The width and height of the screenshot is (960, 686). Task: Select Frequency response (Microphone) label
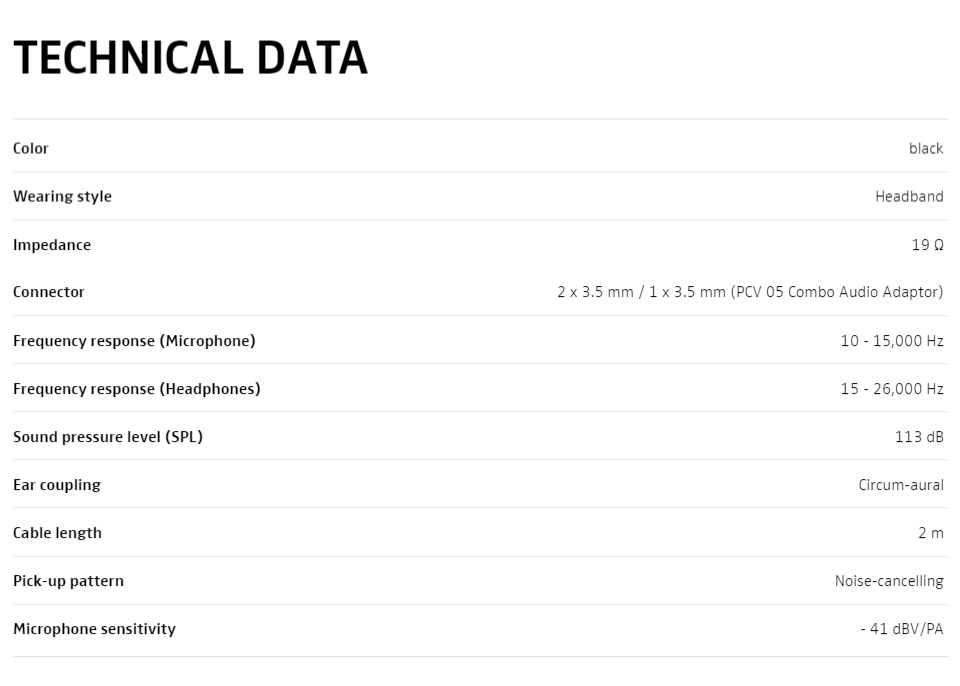pos(134,341)
